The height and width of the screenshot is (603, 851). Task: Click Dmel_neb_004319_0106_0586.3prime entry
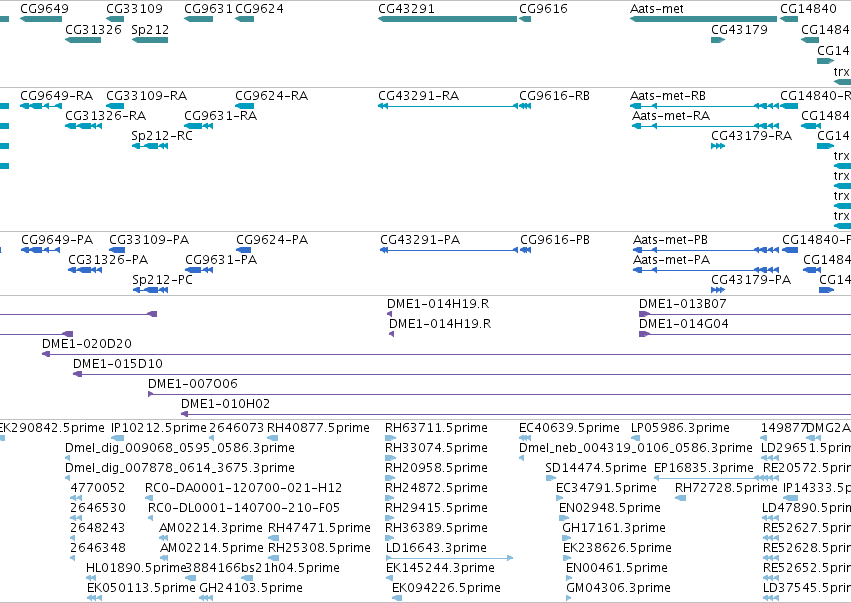pos(636,448)
